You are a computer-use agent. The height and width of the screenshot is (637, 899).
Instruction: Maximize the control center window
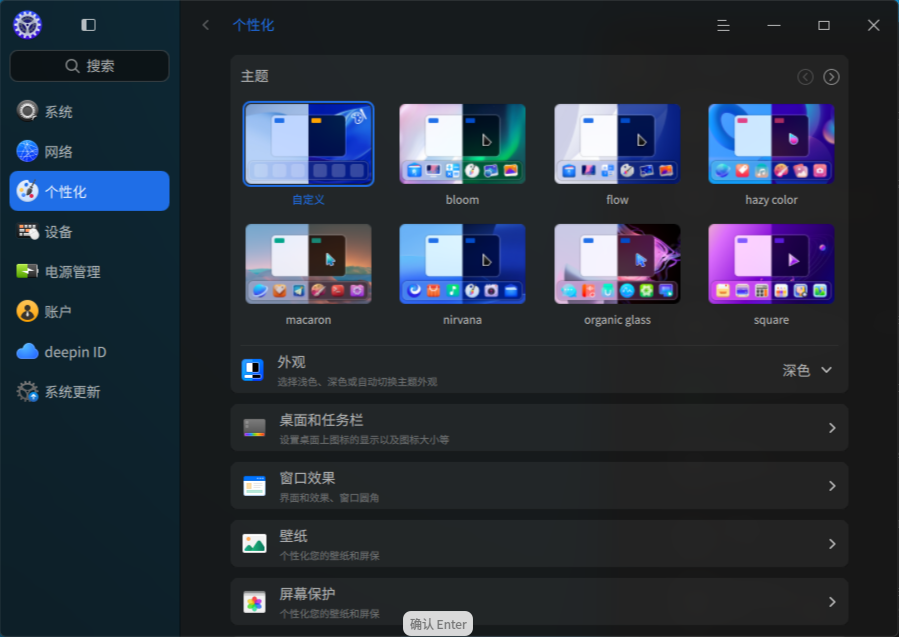click(824, 25)
